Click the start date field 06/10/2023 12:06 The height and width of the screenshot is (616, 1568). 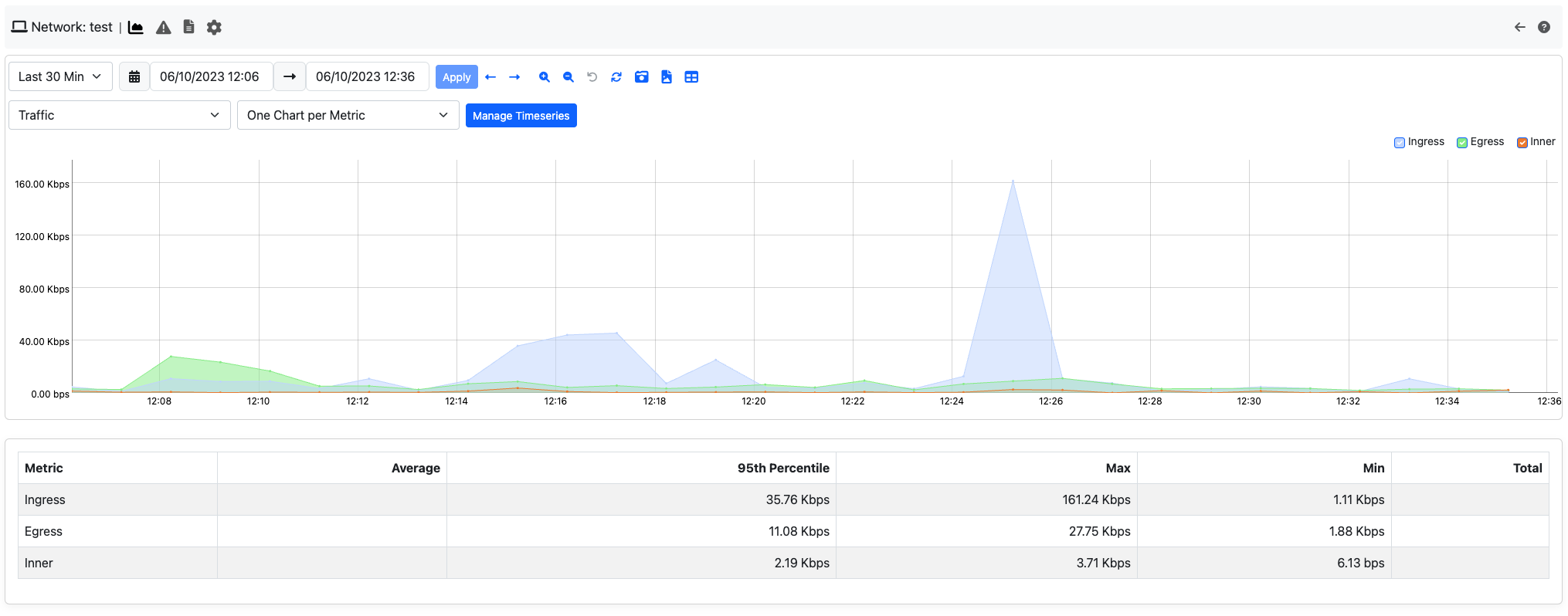click(210, 76)
